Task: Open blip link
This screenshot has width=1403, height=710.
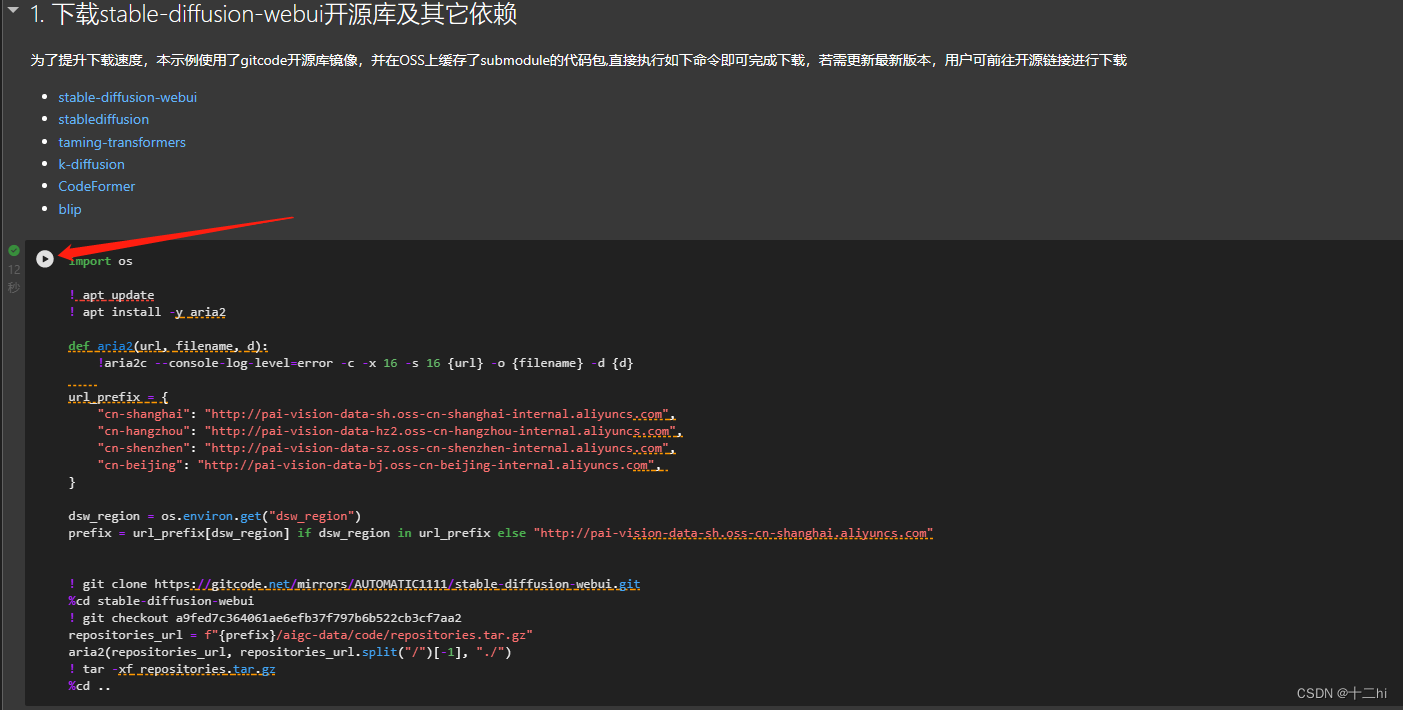Action: click(70, 209)
